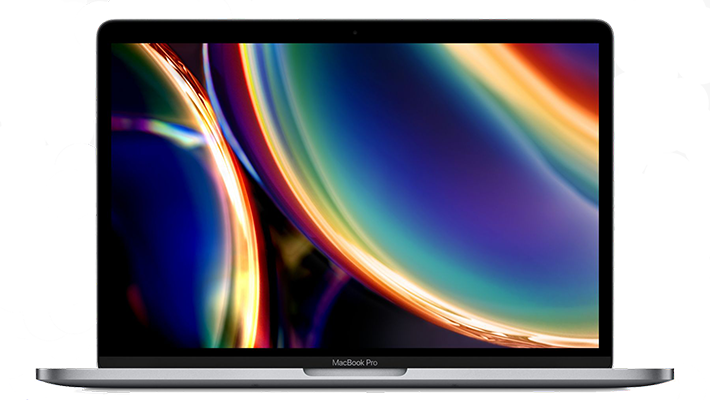Screen dimensions: 710x400
Task: Click the webcam dot above the display
Action: pos(355,32)
